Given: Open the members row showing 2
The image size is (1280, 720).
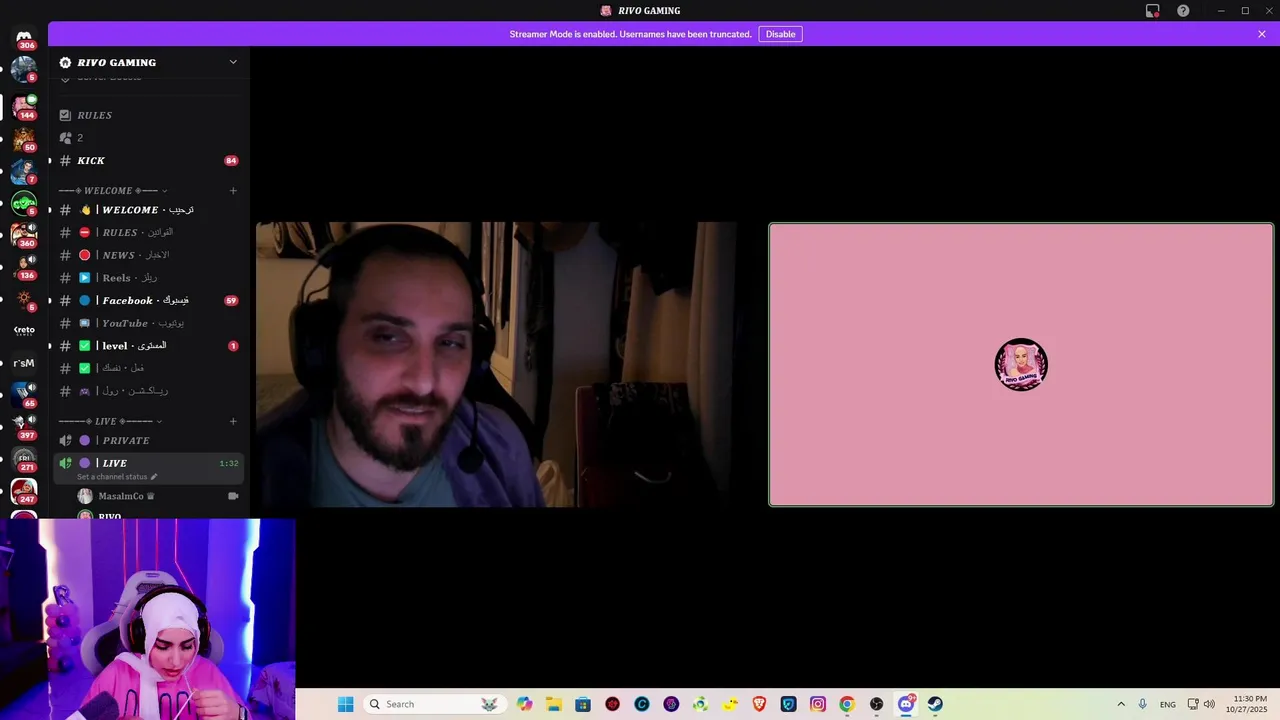Looking at the screenshot, I should 149,138.
